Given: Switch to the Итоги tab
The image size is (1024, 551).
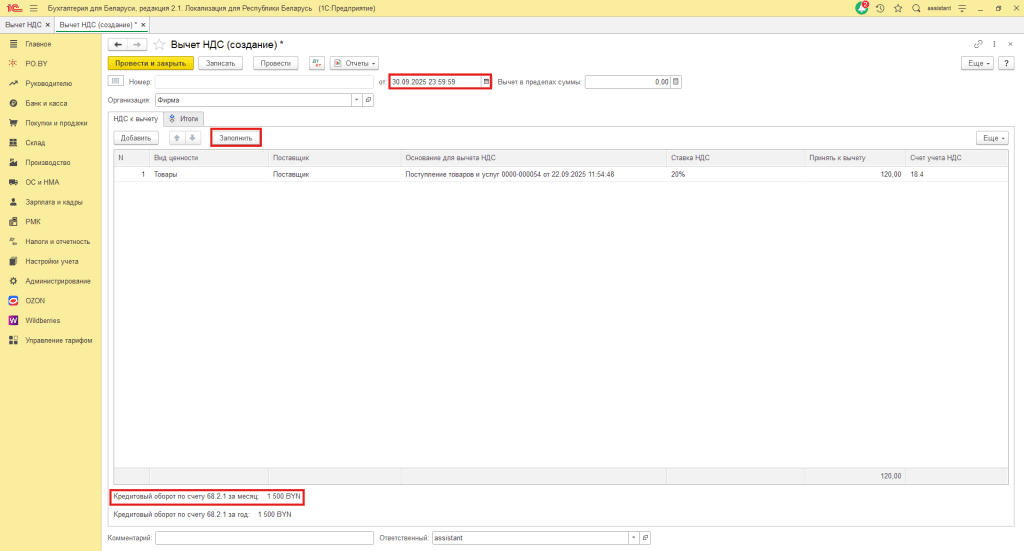Looking at the screenshot, I should (x=182, y=118).
